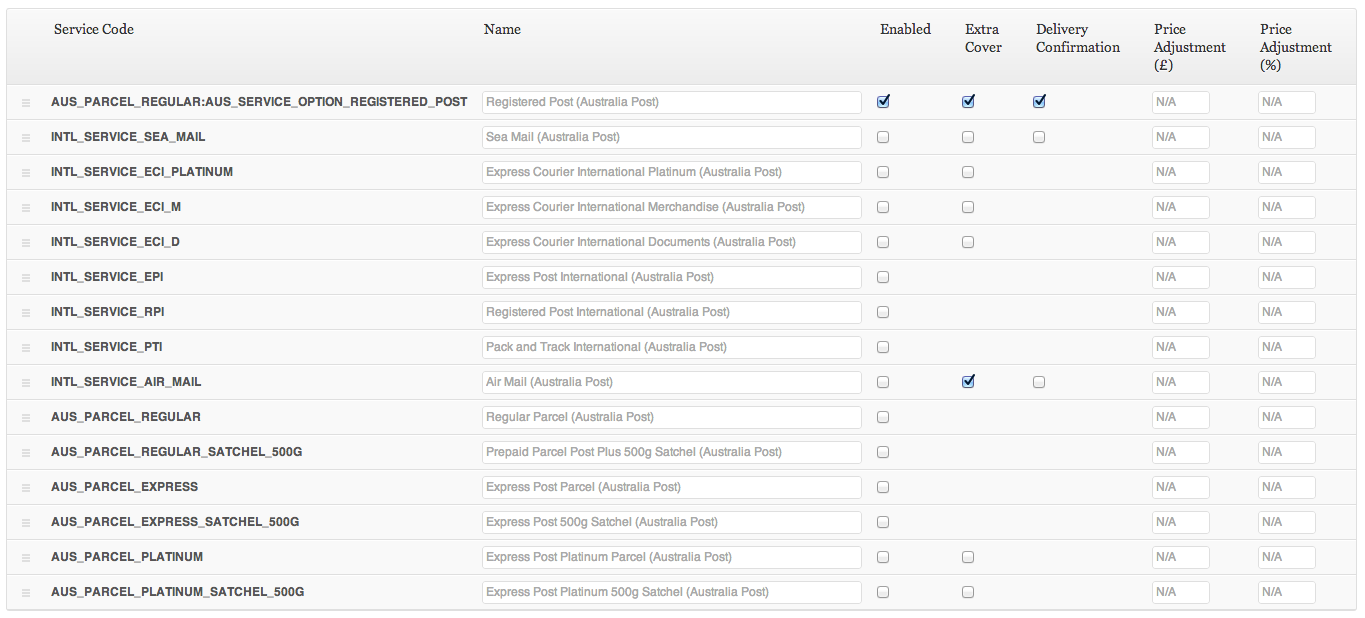Image resolution: width=1365 pixels, height=618 pixels.
Task: Tick Delivery Confirmation for INTL_SERVICE_AIR_MAIL
Action: [1039, 382]
